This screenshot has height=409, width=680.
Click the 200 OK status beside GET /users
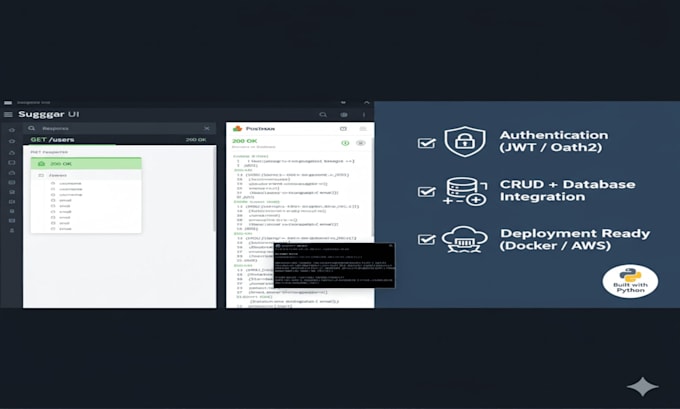tap(196, 140)
